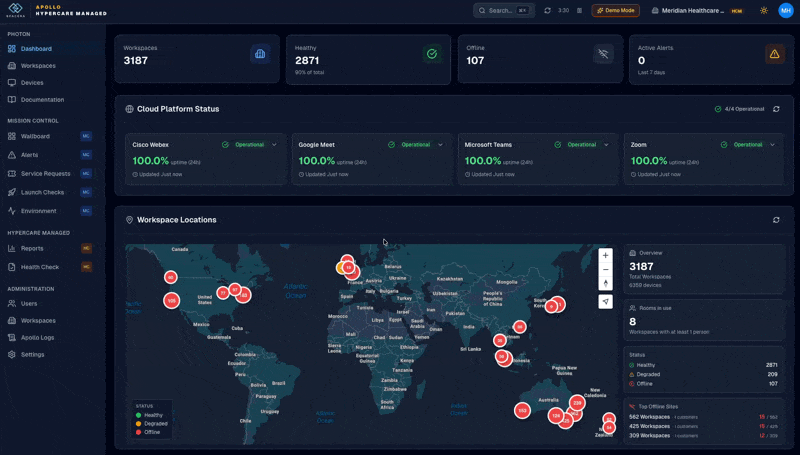
Task: Expand the Cisco Webex status chevron
Action: pos(274,145)
